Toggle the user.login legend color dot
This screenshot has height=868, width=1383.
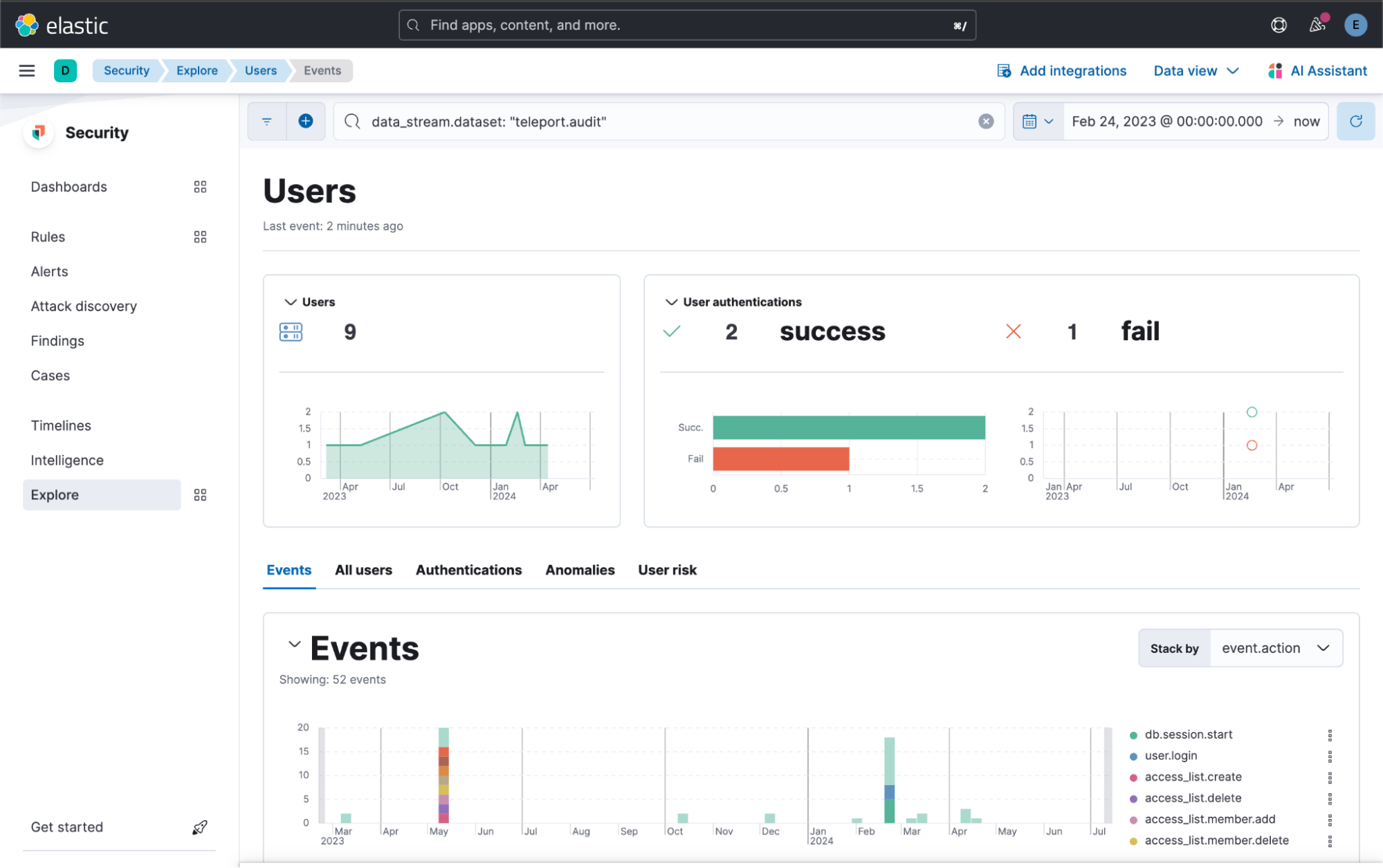point(1133,757)
